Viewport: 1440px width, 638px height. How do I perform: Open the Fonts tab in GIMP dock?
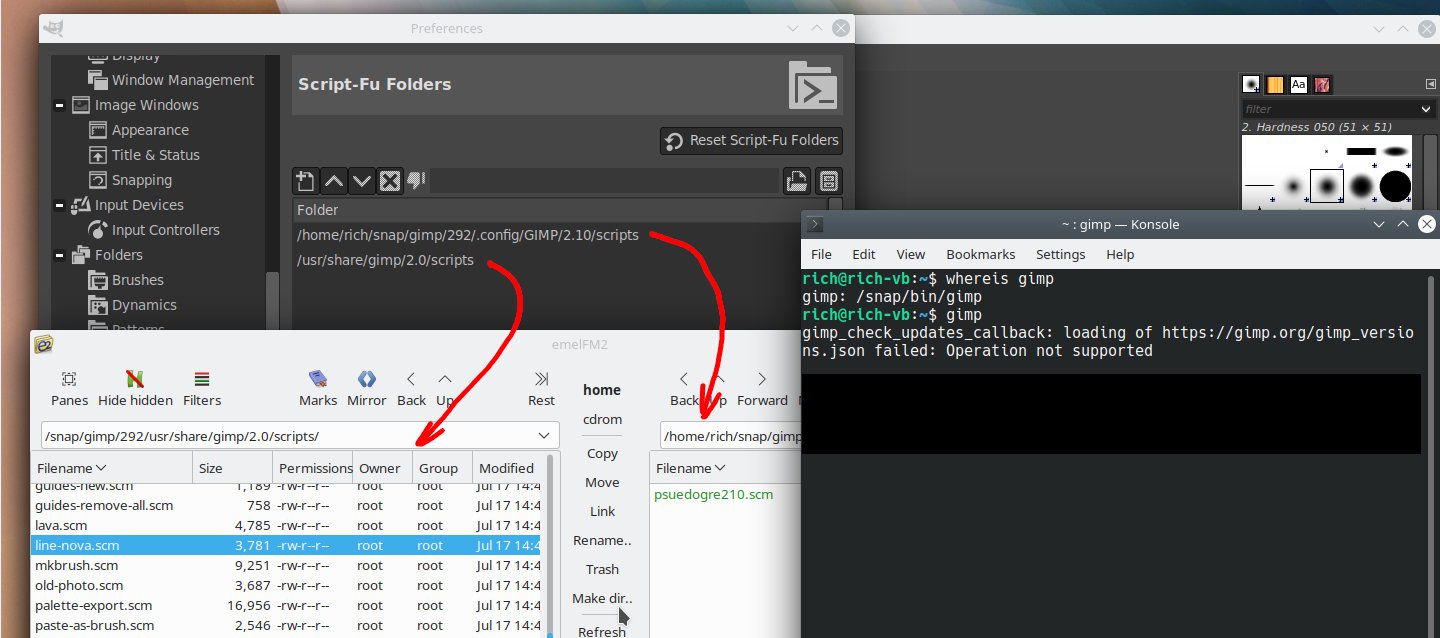1299,85
